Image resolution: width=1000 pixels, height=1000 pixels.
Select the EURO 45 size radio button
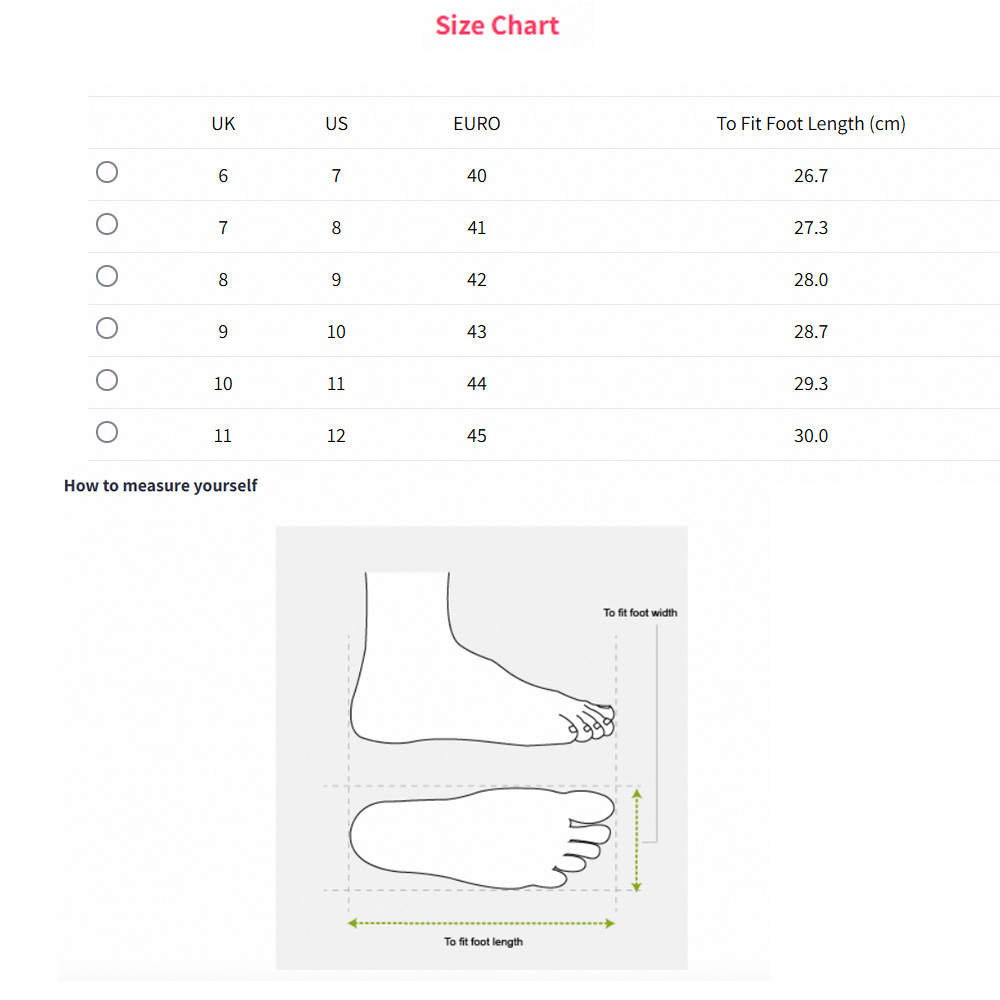coord(107,432)
